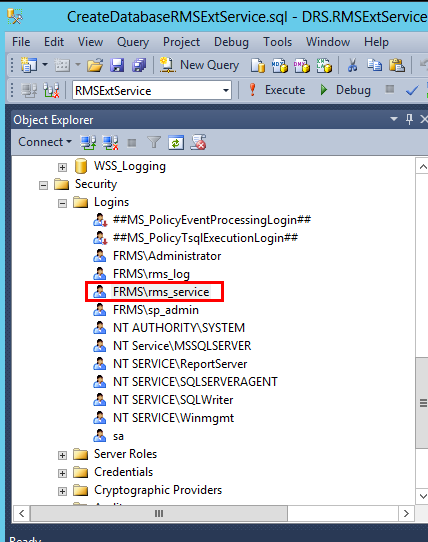This screenshot has height=542, width=428.
Task: Open the Debug menu
Action: coord(231,42)
